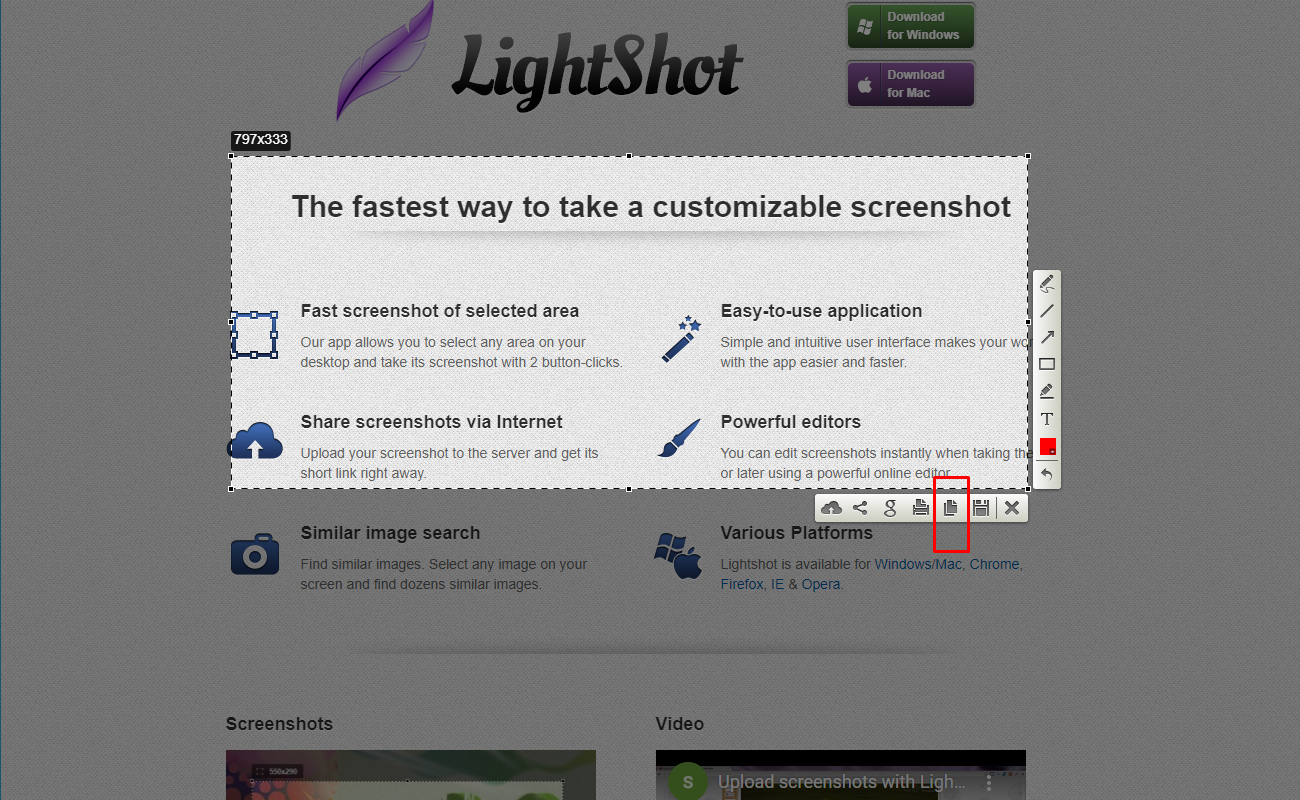Image resolution: width=1300 pixels, height=800 pixels.
Task: Open the Chrome platform link
Action: tap(994, 564)
